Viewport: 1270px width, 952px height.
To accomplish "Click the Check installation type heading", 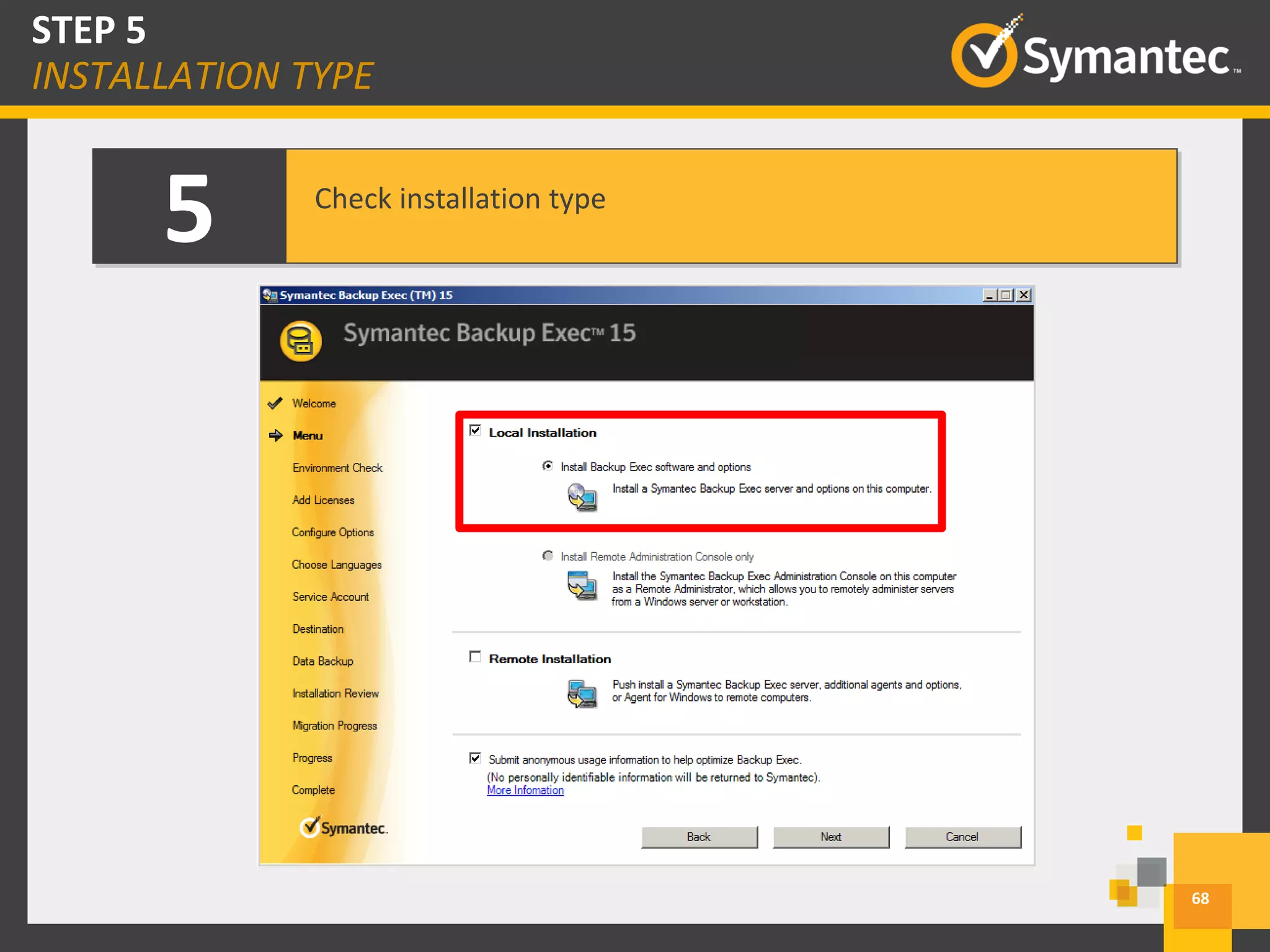I will coord(460,199).
